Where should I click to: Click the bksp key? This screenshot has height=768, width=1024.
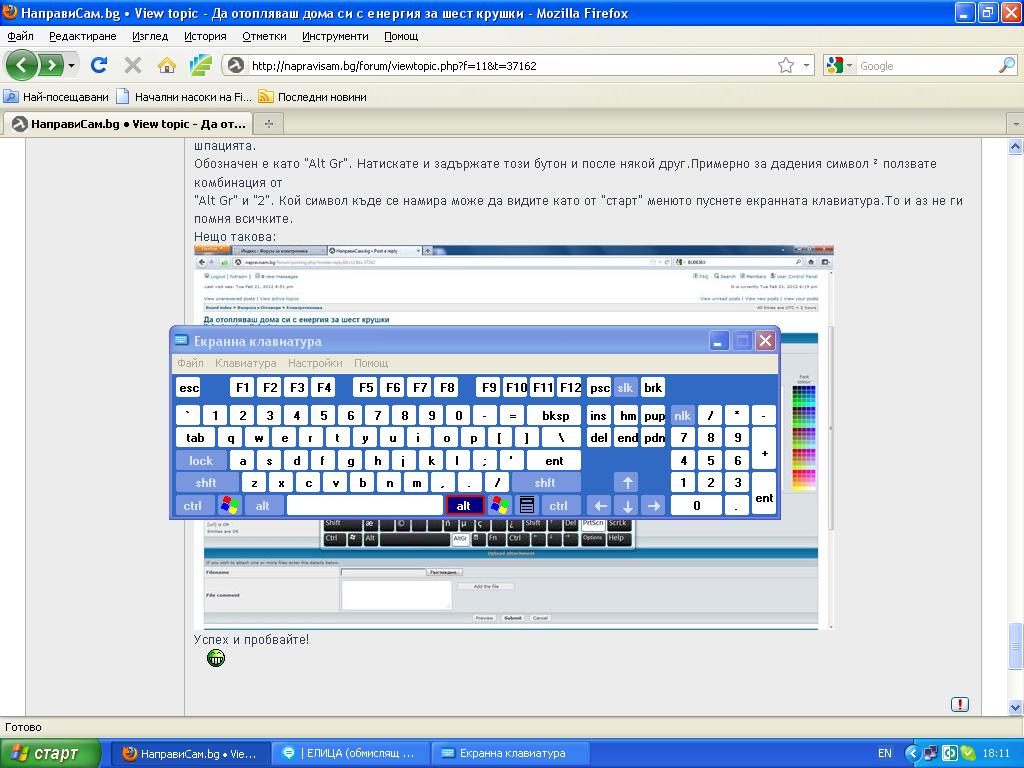[555, 415]
